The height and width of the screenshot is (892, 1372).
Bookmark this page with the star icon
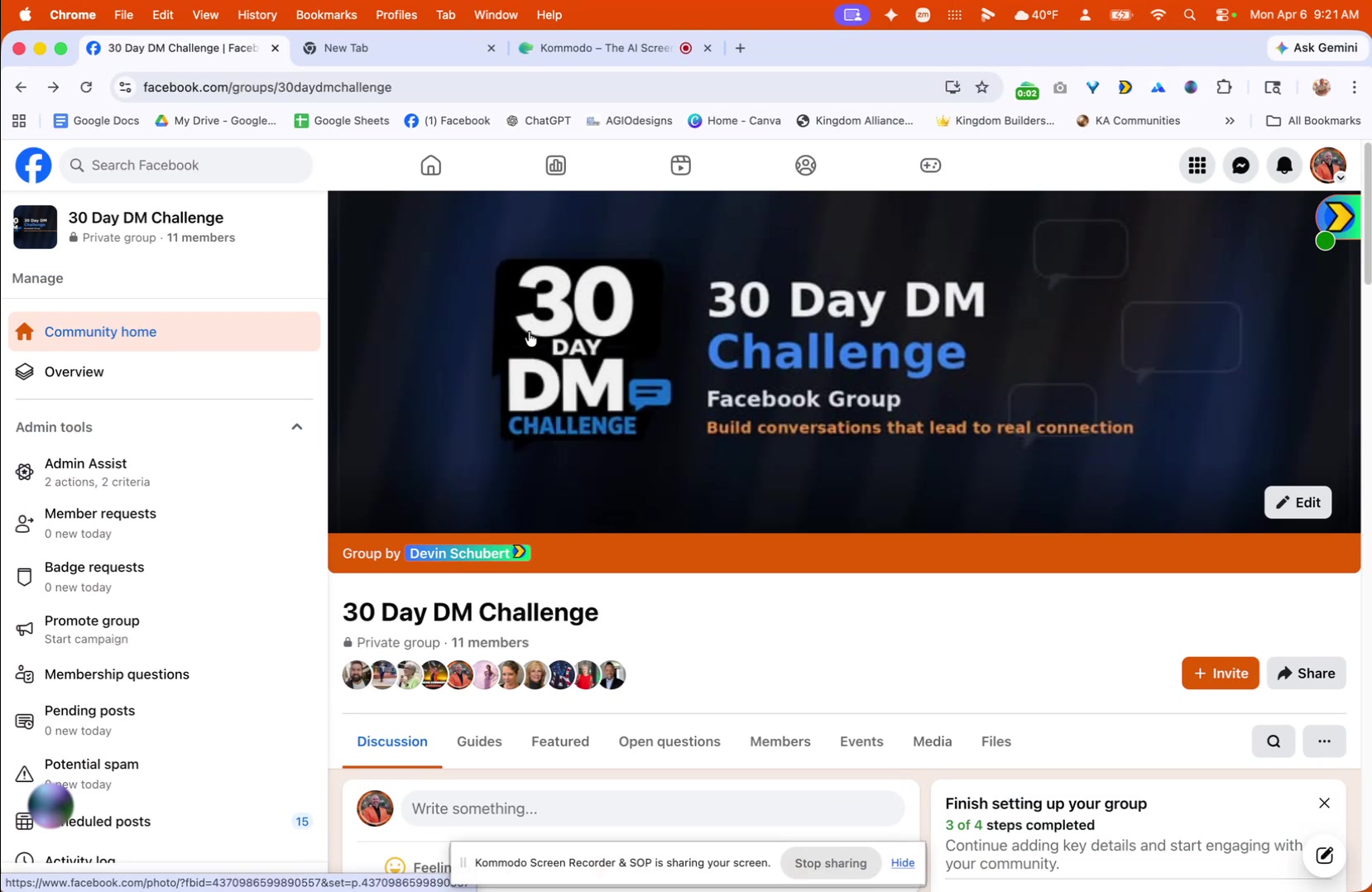click(982, 87)
